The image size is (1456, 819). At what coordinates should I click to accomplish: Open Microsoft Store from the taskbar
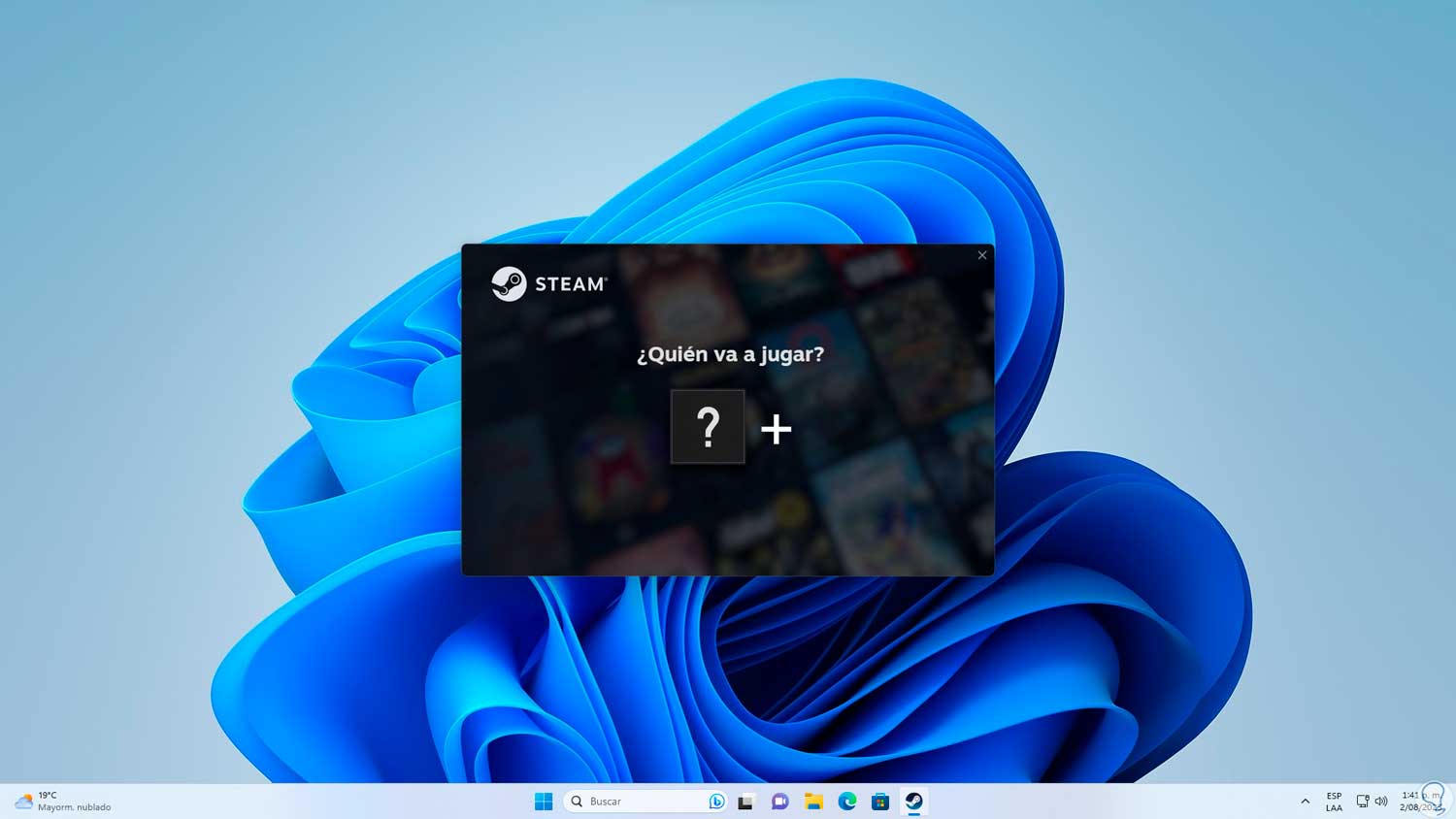tap(880, 802)
